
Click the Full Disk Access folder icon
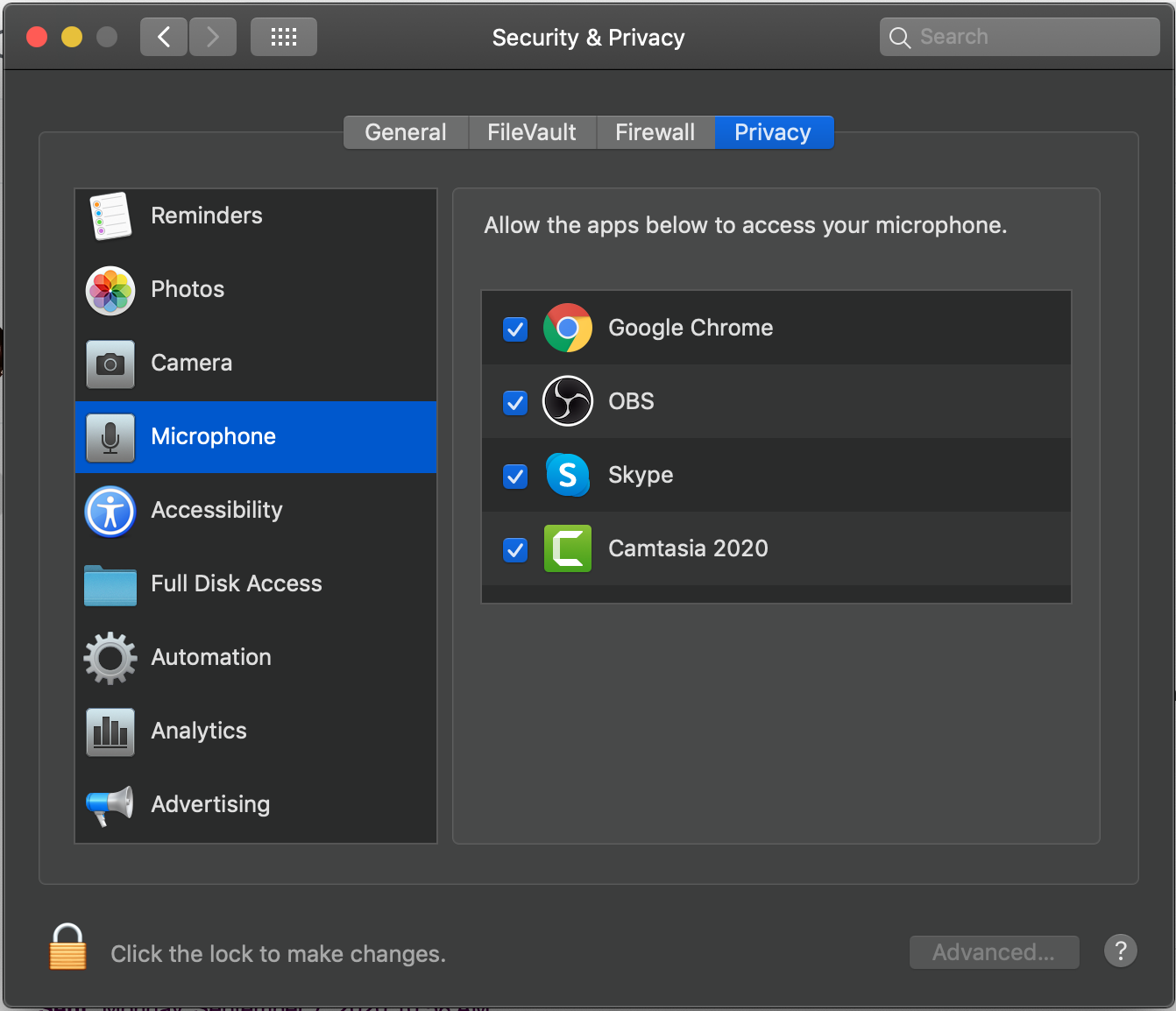[x=110, y=585]
